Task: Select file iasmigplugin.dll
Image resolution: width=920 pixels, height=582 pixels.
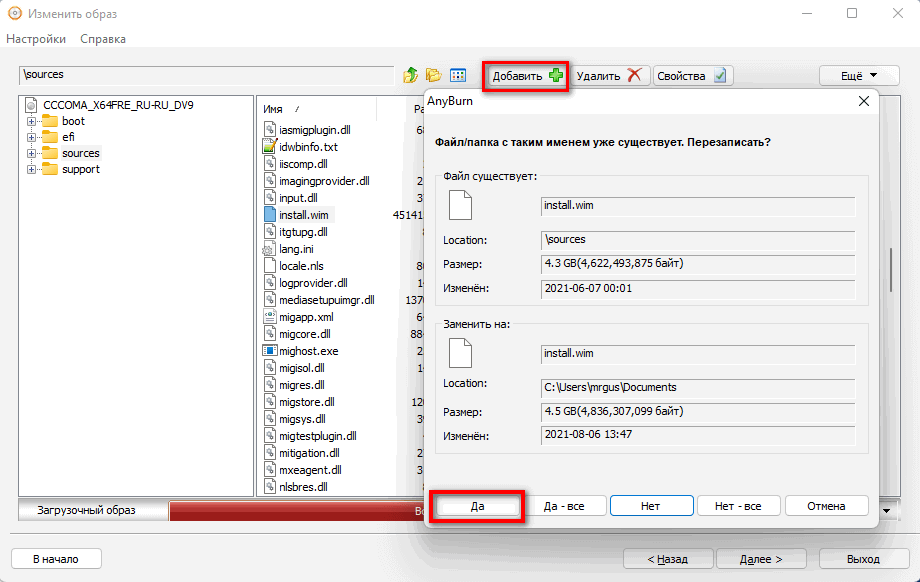Action: pyautogui.click(x=314, y=130)
